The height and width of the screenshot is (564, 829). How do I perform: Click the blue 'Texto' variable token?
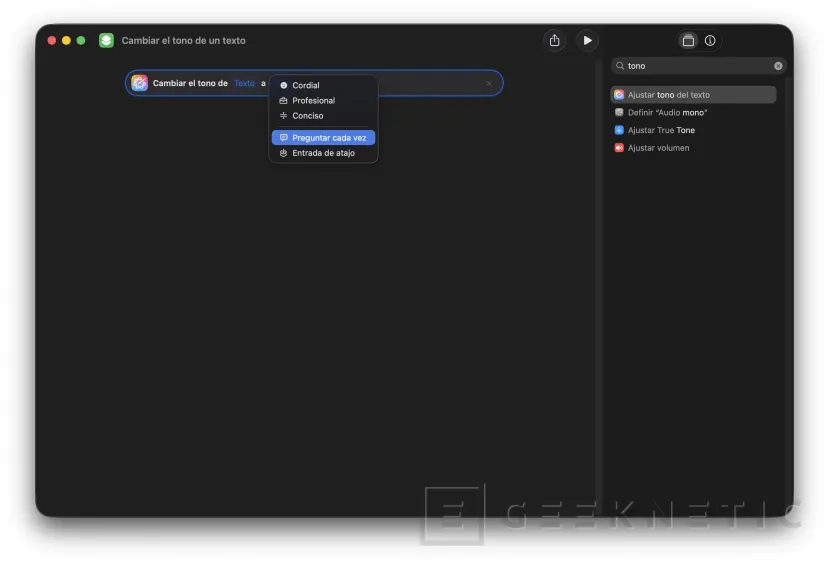pos(244,84)
